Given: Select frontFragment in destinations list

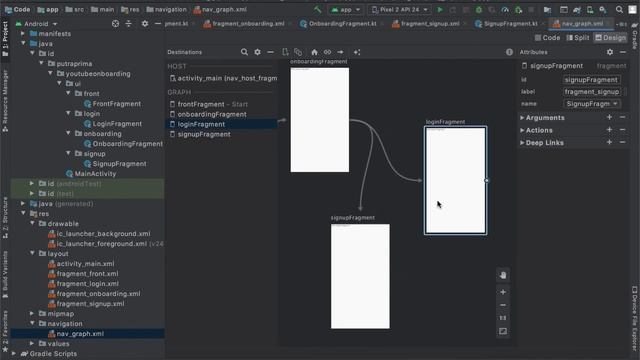Looking at the screenshot, I should pos(222,104).
